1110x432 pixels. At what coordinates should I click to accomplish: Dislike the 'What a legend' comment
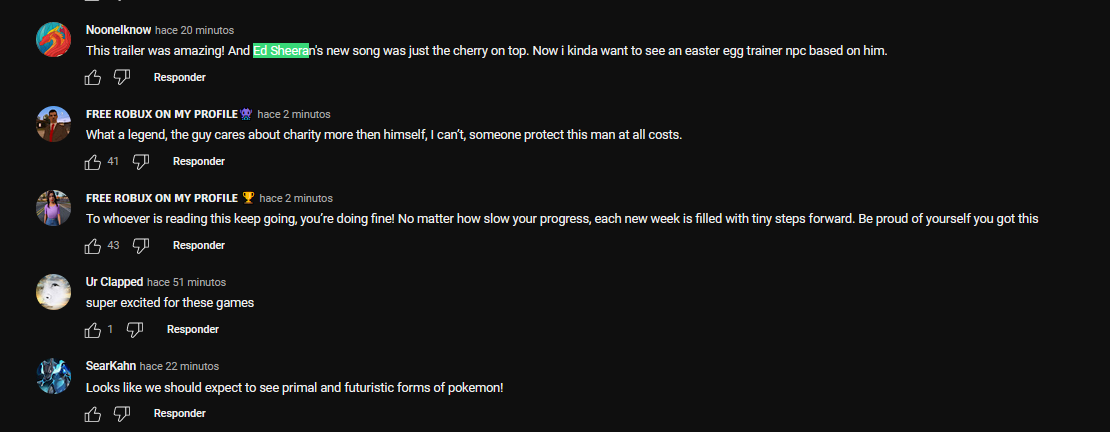(142, 161)
